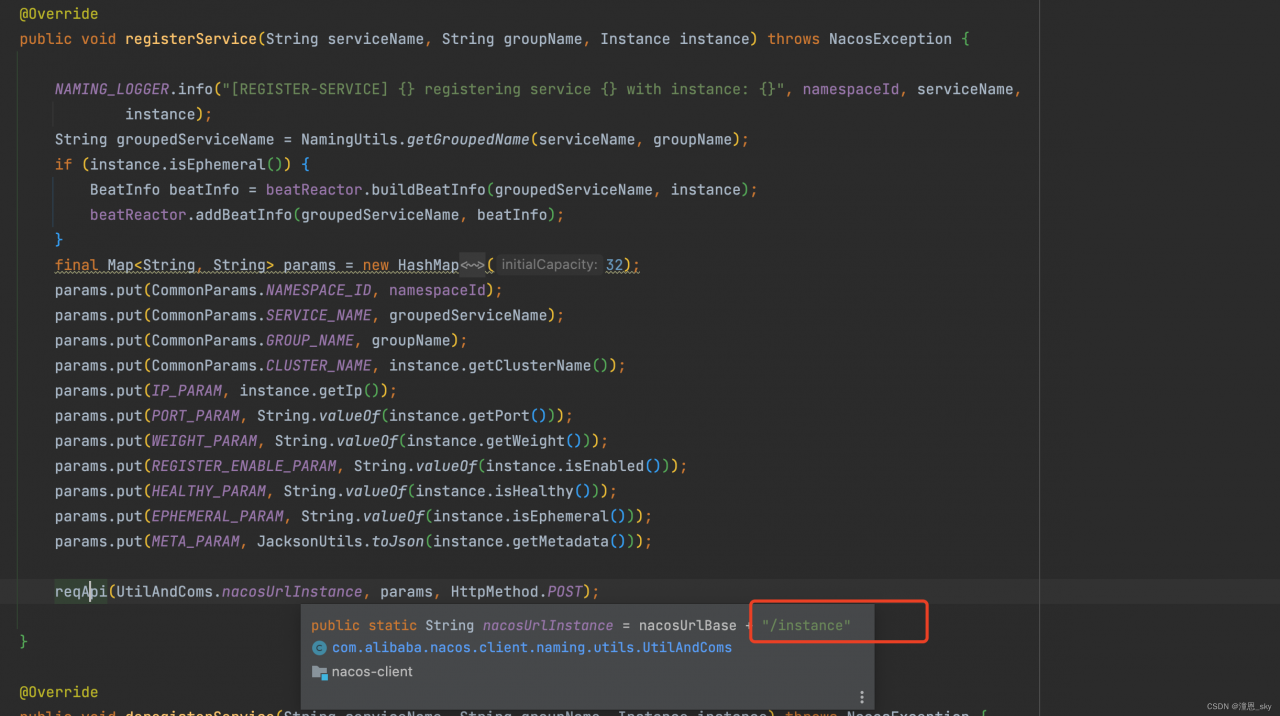Image resolution: width=1280 pixels, height=716 pixels.
Task: Click IP_PARAM constant
Action: pos(187,390)
